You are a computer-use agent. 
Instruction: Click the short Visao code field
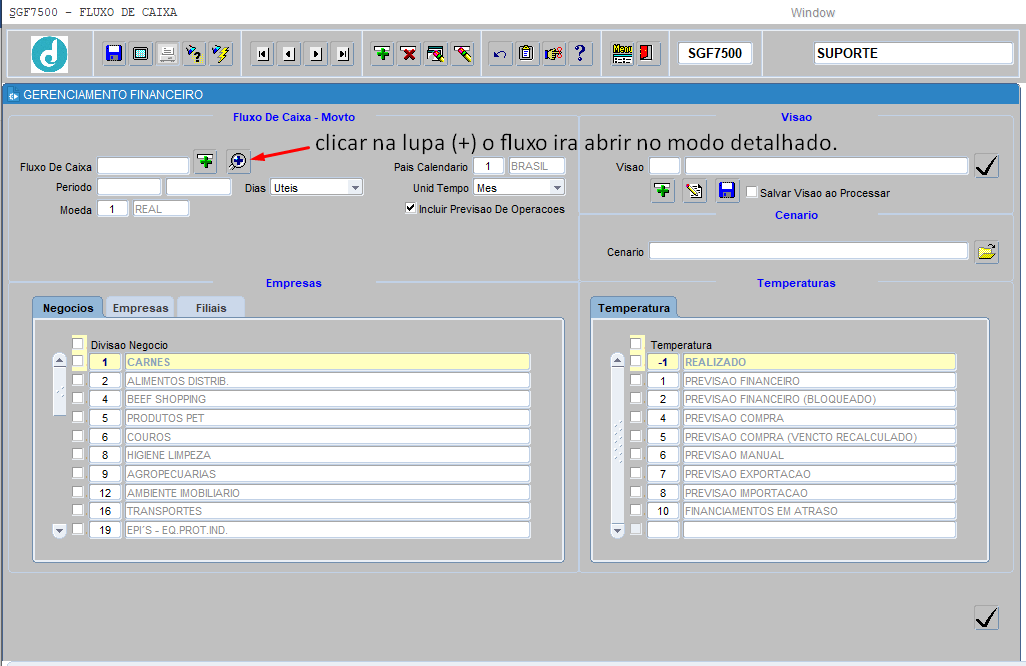coord(664,166)
